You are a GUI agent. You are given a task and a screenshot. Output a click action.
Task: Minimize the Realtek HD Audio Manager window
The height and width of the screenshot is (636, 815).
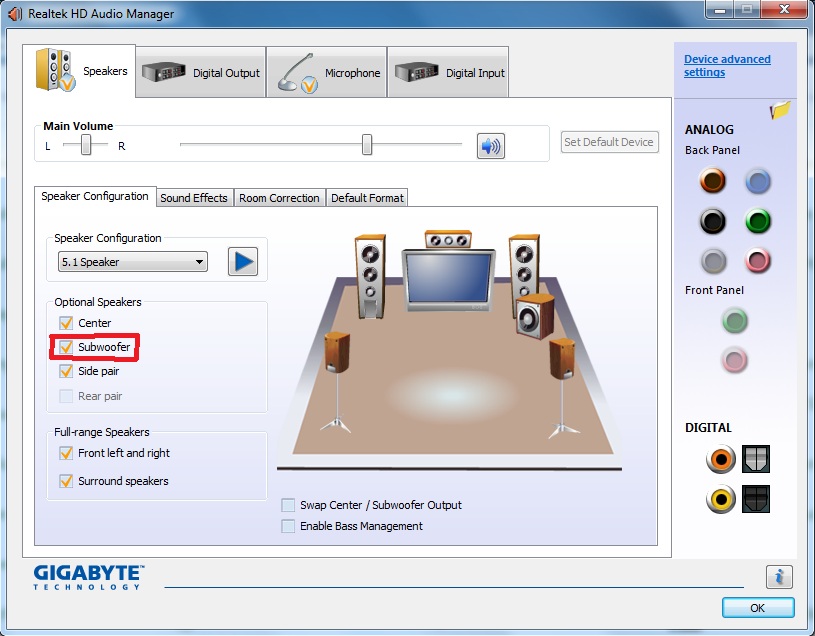point(721,10)
